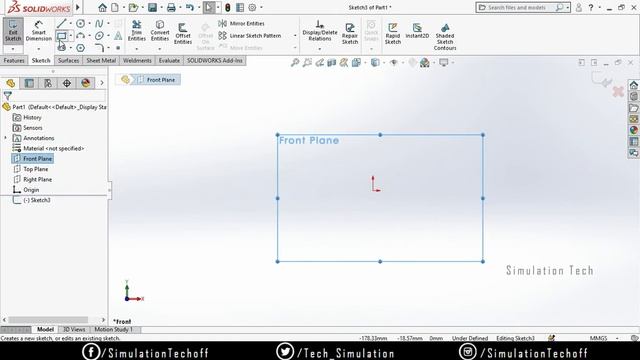Click the Exit Sketch button
Image resolution: width=640 pixels, height=360 pixels.
click(13, 30)
